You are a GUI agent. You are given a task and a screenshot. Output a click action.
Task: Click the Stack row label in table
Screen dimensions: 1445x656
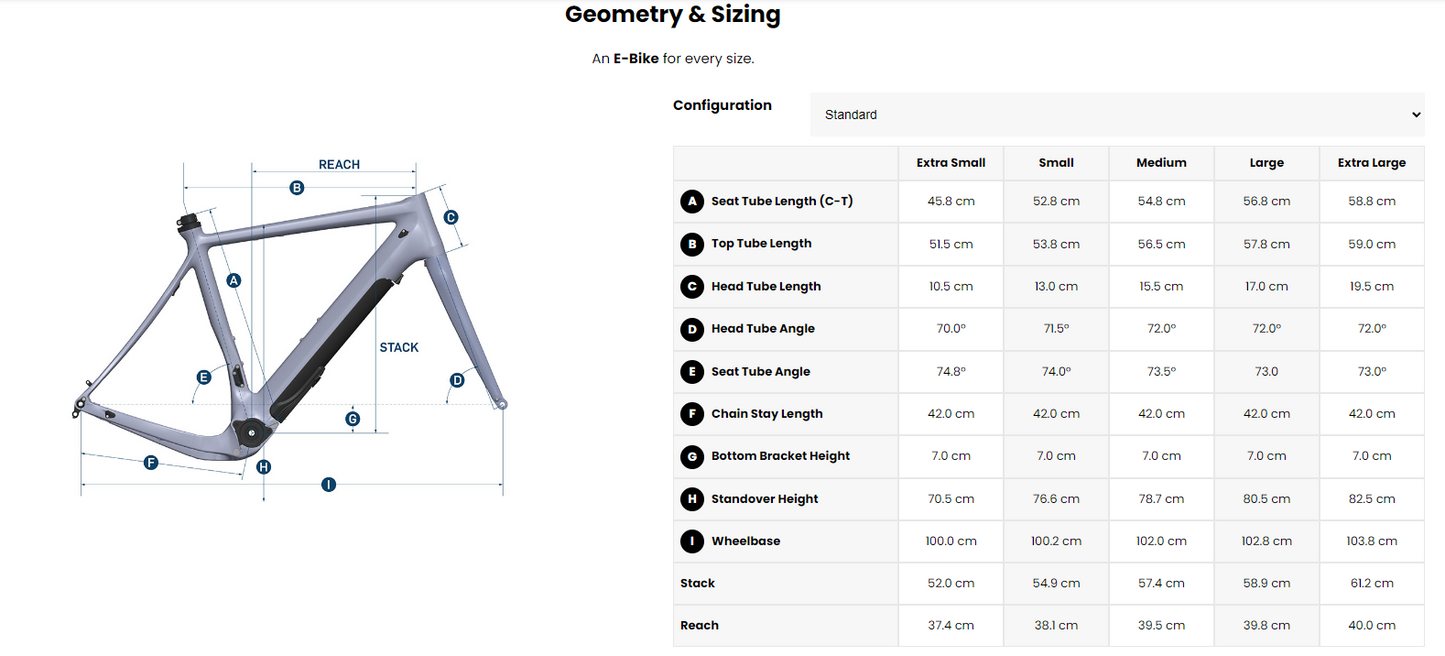click(x=698, y=583)
